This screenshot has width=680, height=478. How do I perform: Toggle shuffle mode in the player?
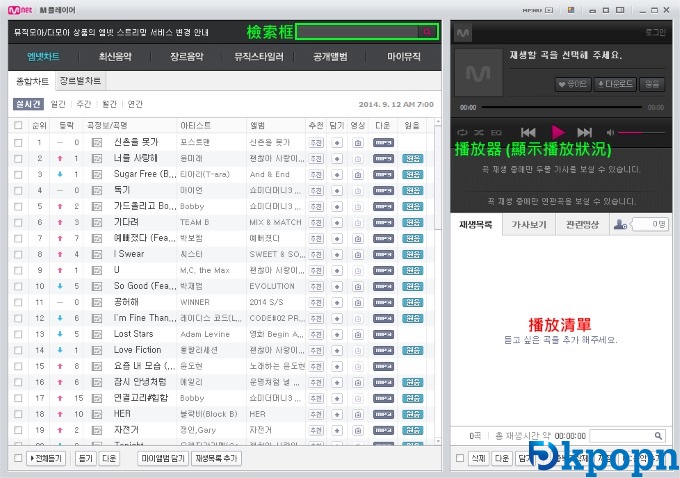point(479,132)
